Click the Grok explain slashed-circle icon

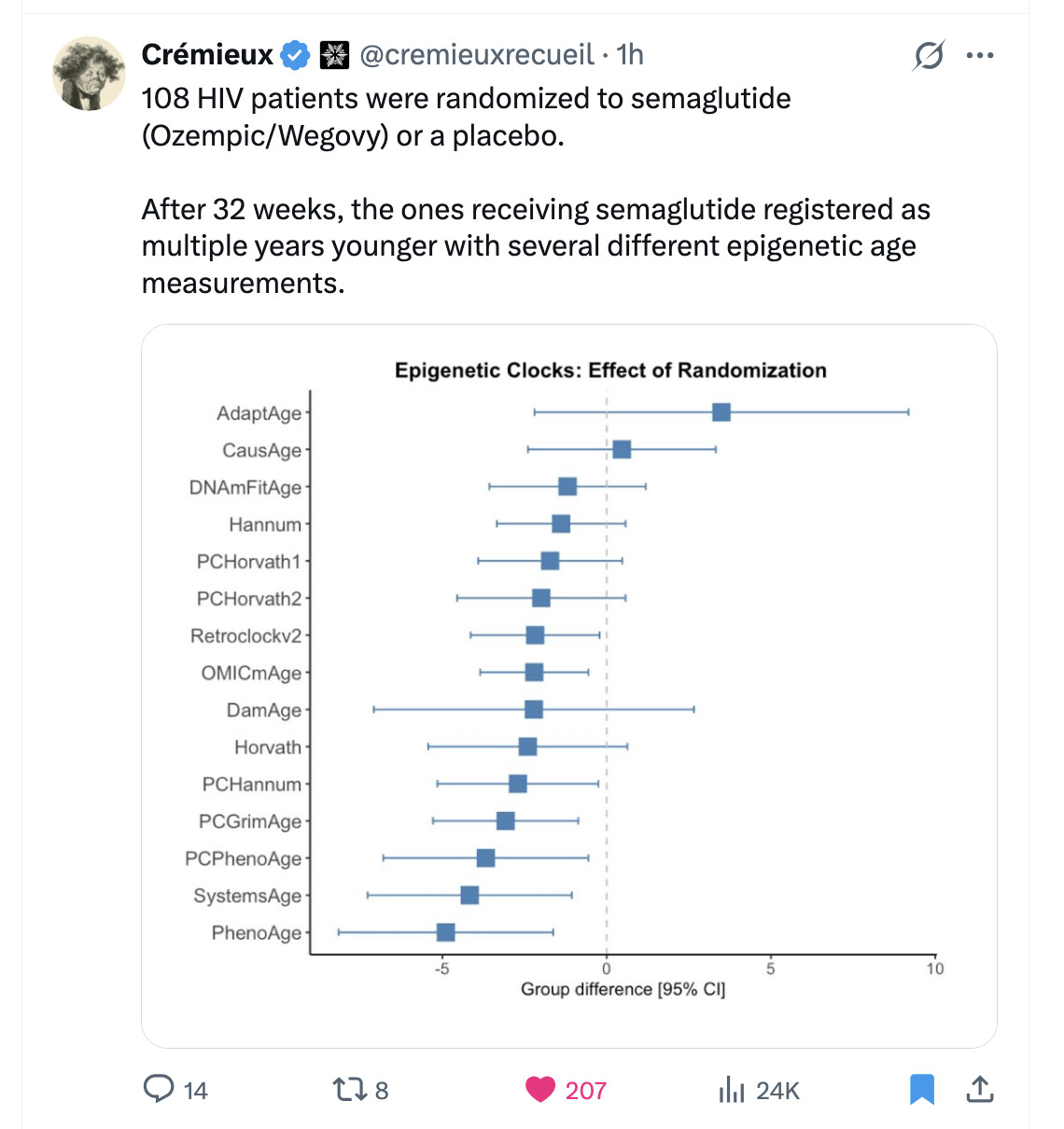coord(929,56)
